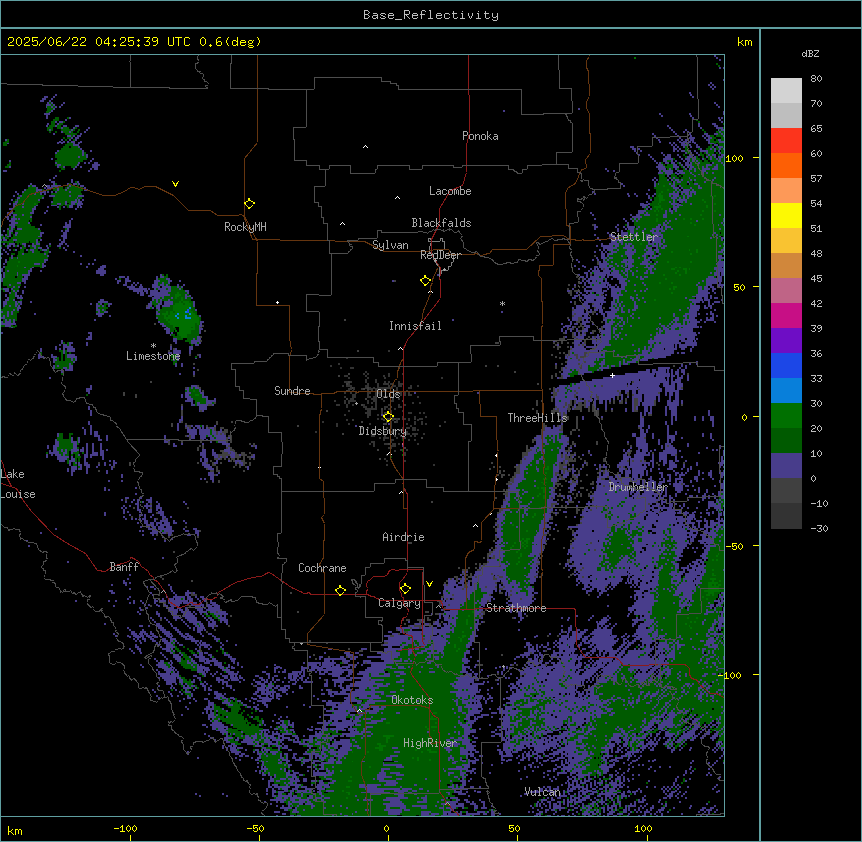Select the royal blue swatch below 36

tap(786, 365)
